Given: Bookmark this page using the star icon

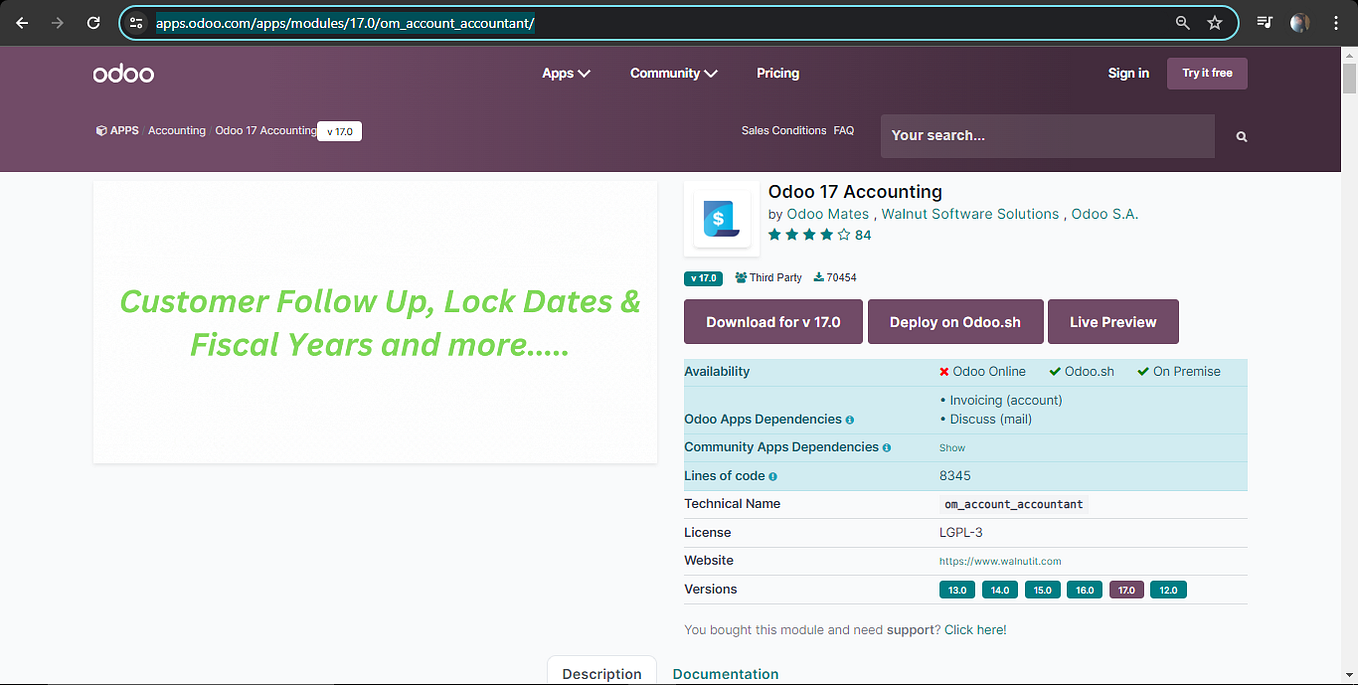Looking at the screenshot, I should tap(1213, 22).
